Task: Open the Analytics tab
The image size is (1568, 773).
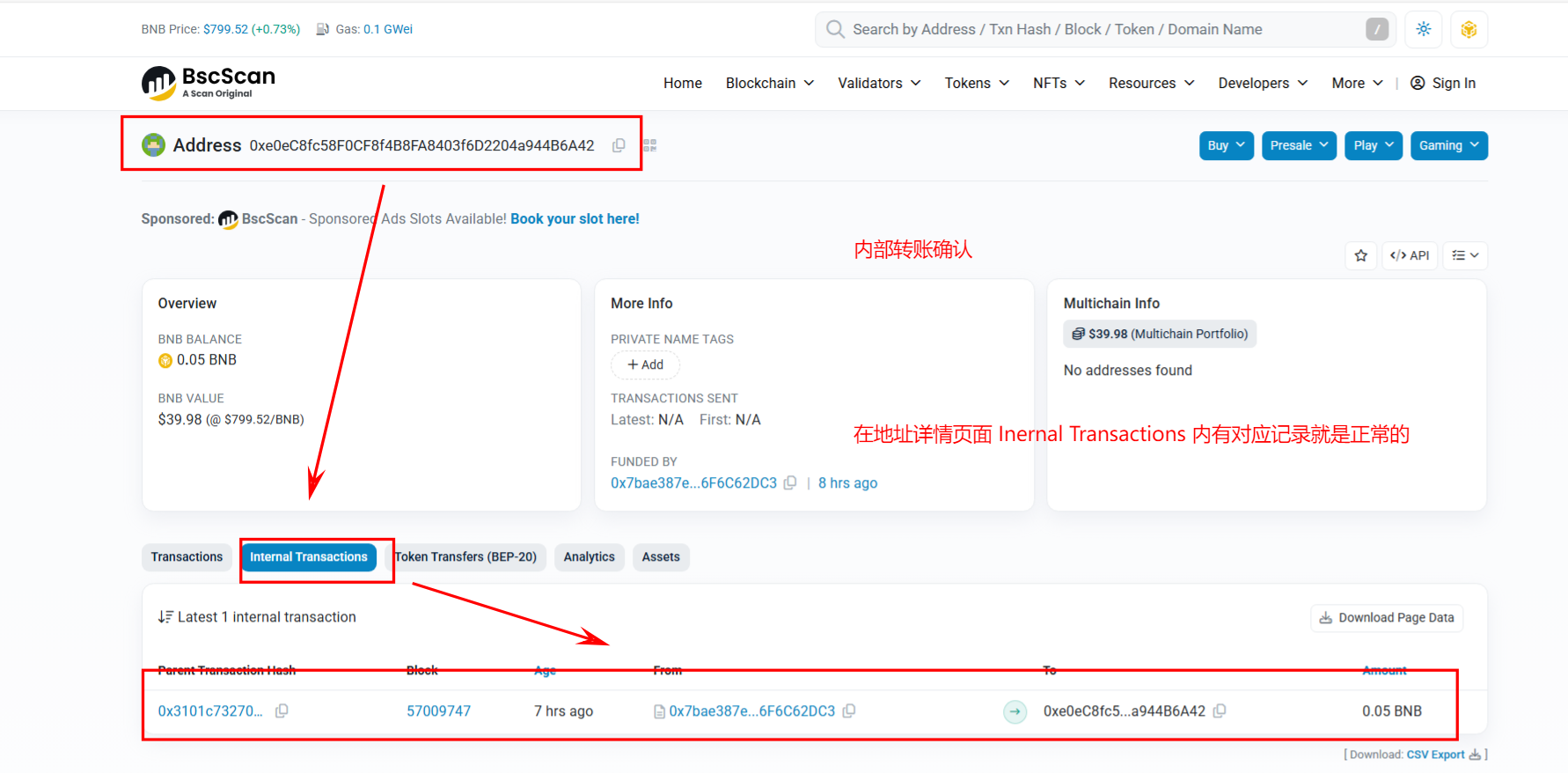Action: tap(589, 556)
